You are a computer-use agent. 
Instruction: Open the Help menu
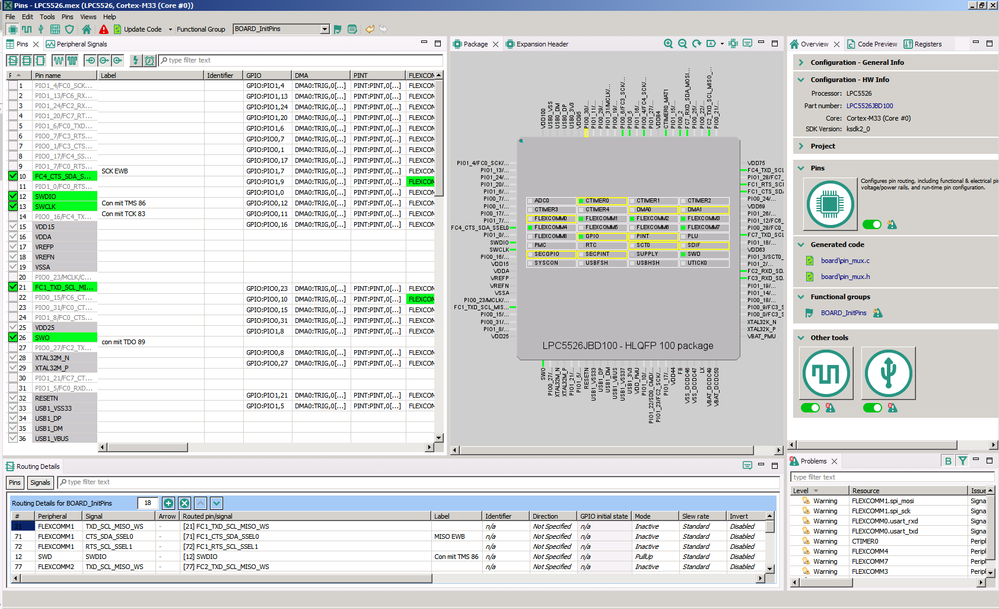point(110,17)
